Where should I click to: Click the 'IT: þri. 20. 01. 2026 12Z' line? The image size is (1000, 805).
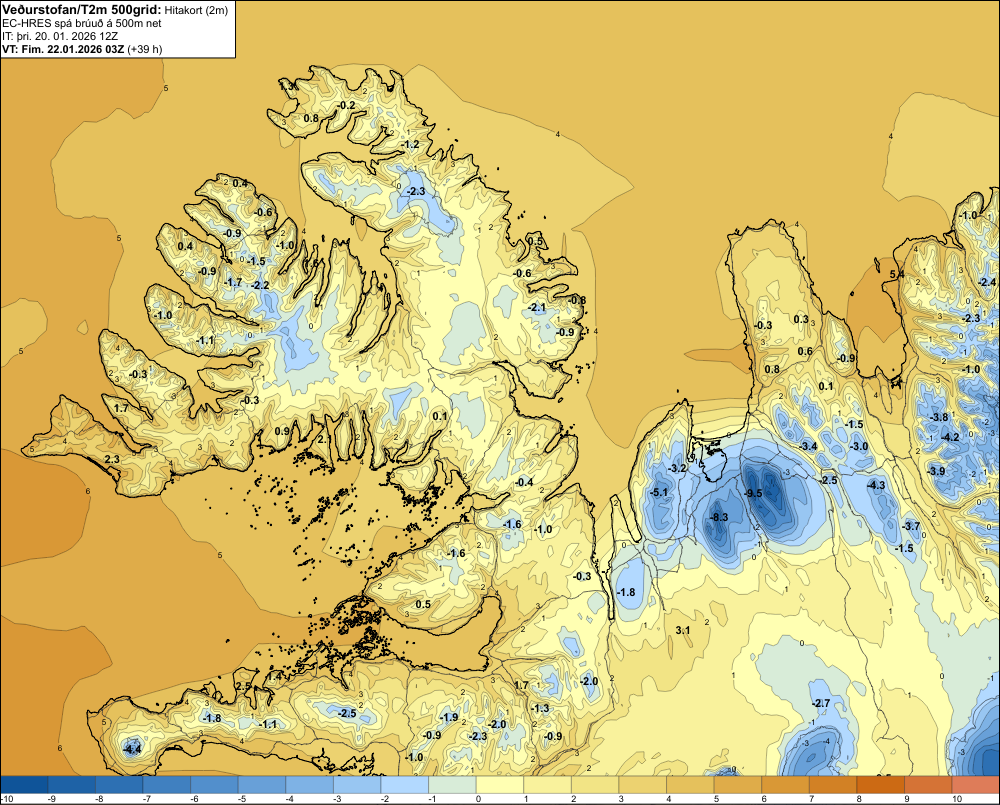click(60, 36)
